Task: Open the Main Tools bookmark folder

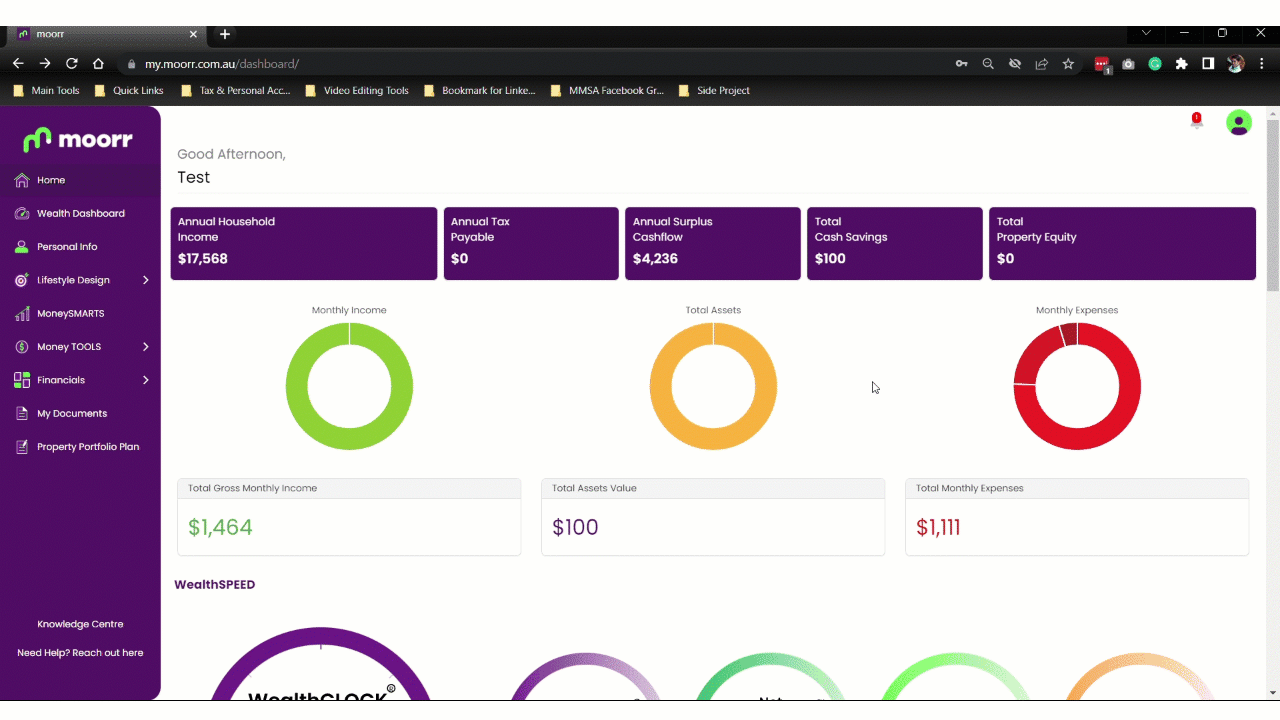Action: [x=46, y=90]
